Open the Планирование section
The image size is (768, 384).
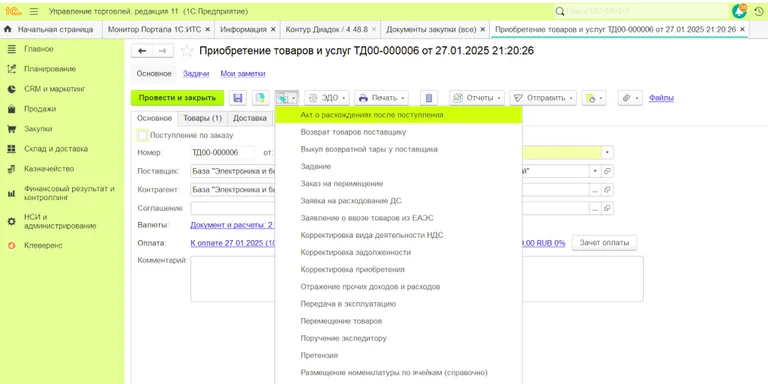click(50, 69)
